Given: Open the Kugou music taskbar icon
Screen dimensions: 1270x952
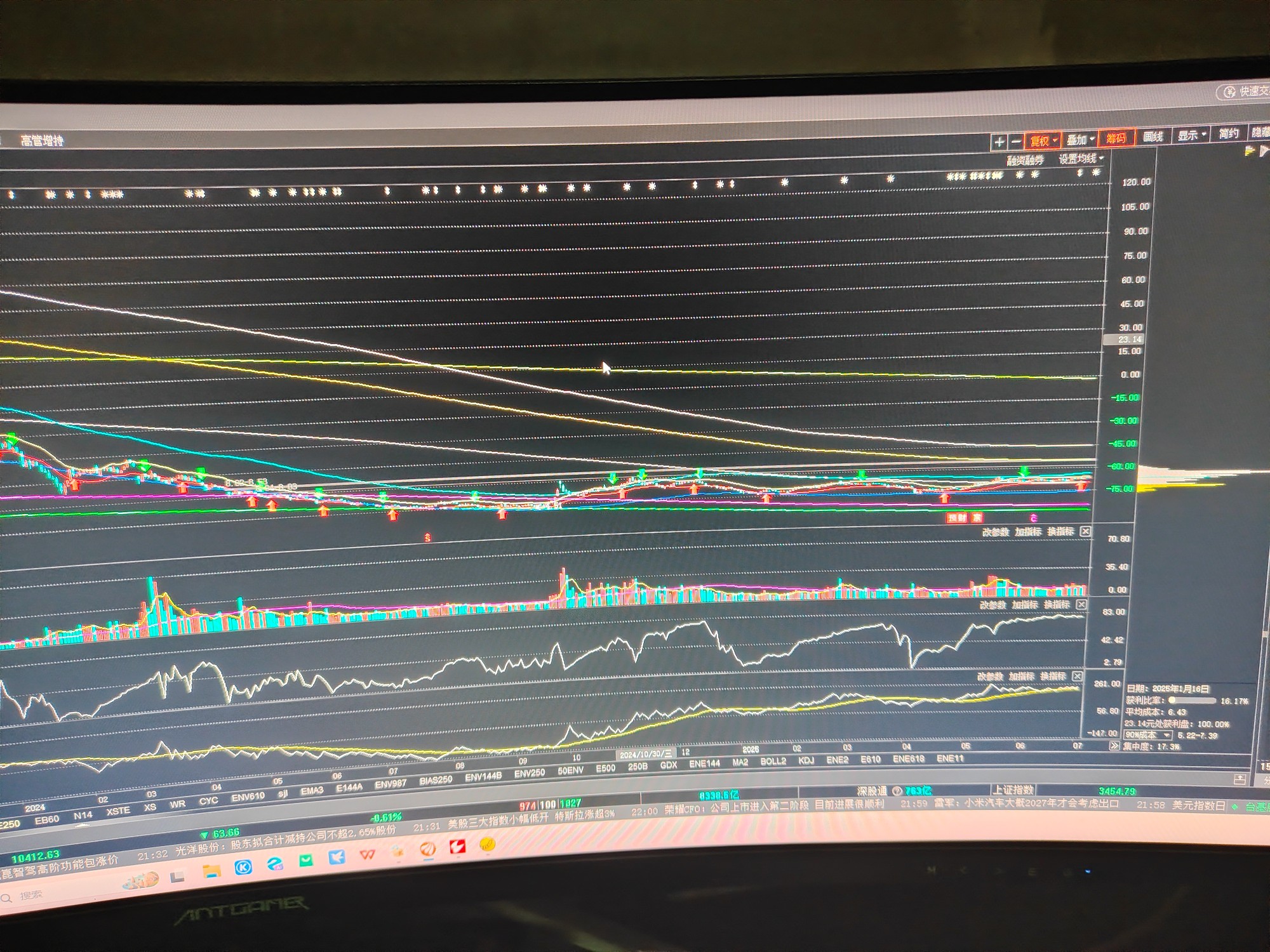Looking at the screenshot, I should 243,868.
